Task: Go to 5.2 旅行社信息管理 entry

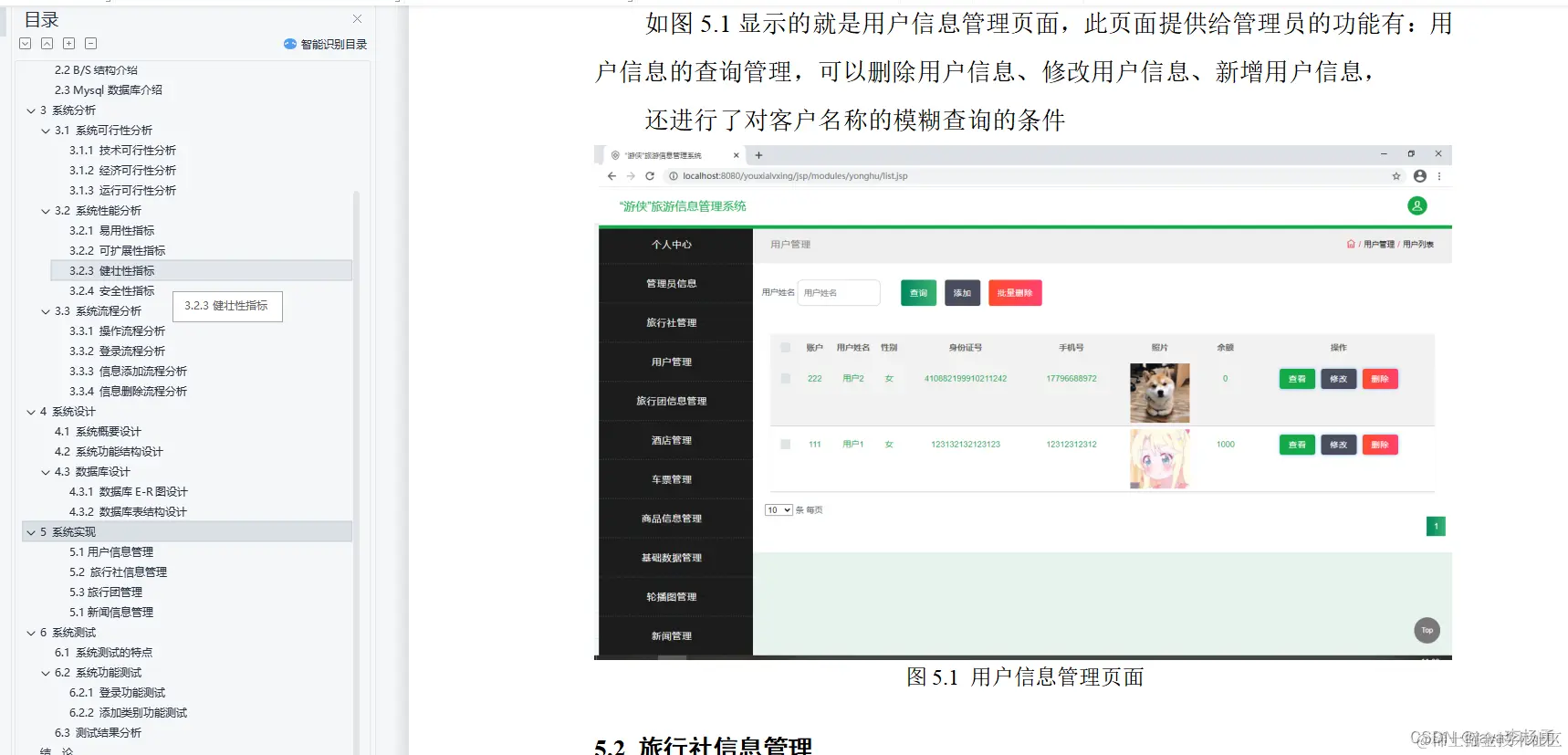Action: point(118,572)
